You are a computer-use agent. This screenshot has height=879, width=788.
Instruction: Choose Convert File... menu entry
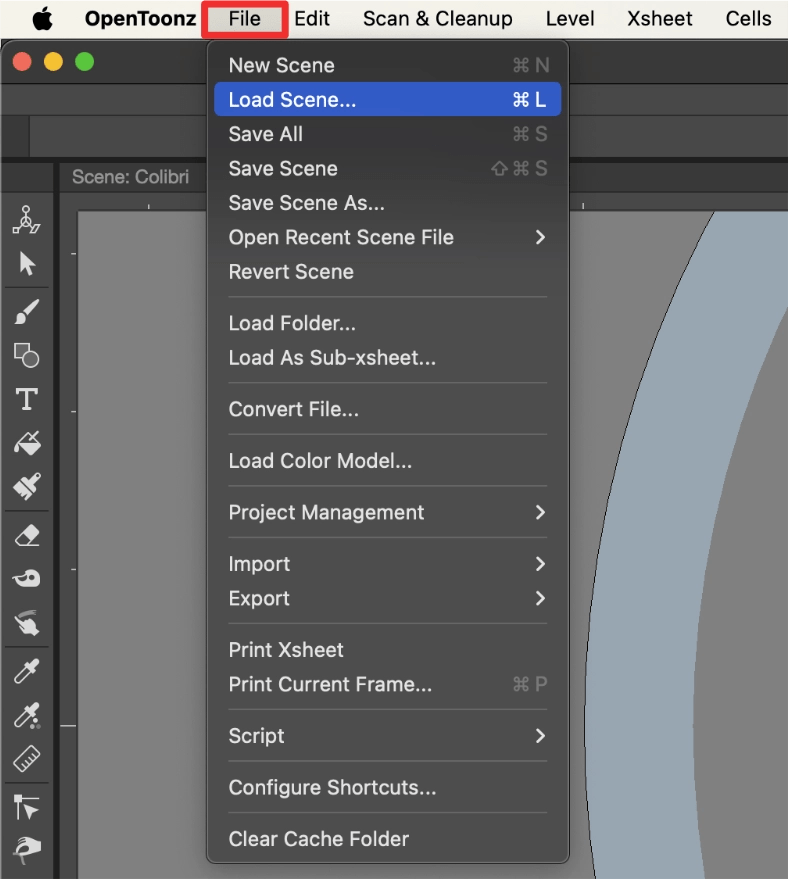tap(387, 409)
